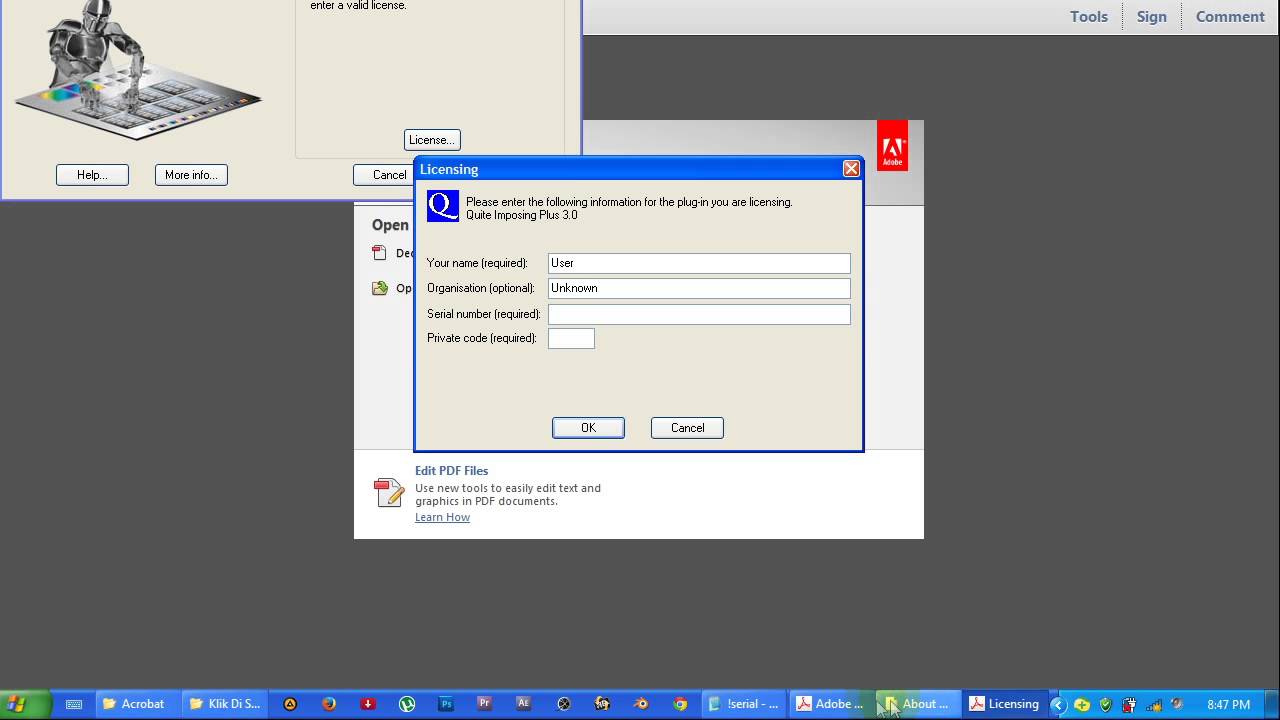Launch Photoshop from the taskbar
This screenshot has width=1280, height=720.
pyautogui.click(x=446, y=704)
